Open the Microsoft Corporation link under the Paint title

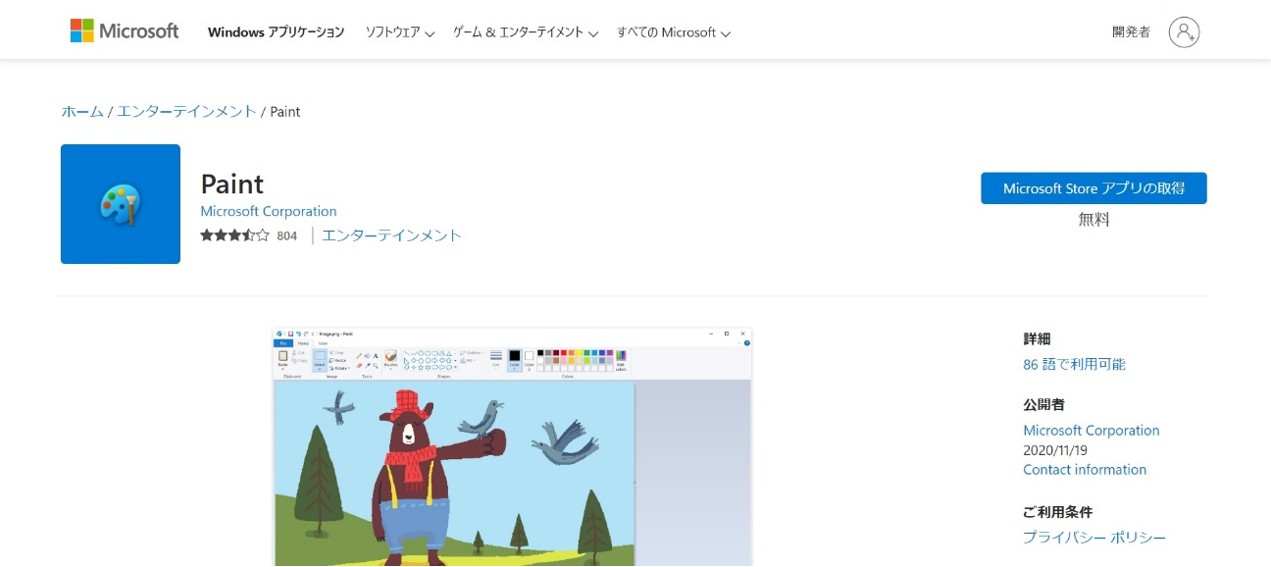(268, 211)
